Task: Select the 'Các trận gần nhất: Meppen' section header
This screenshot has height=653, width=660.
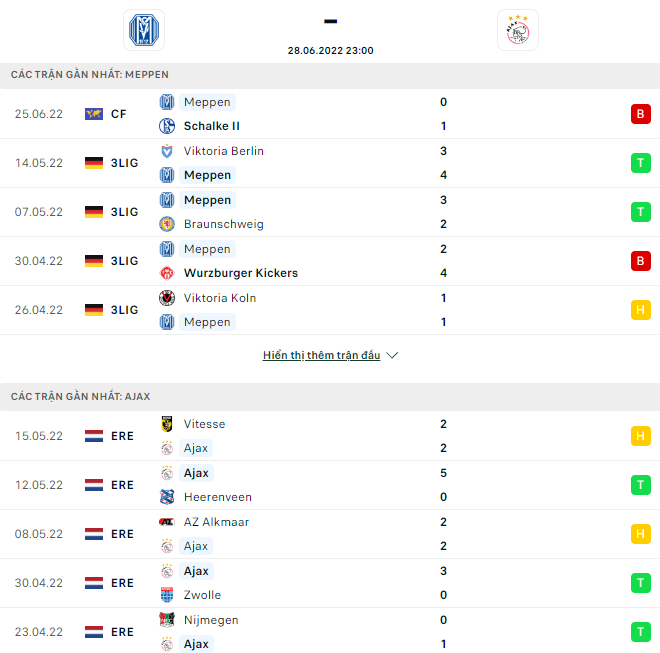Action: point(90,75)
